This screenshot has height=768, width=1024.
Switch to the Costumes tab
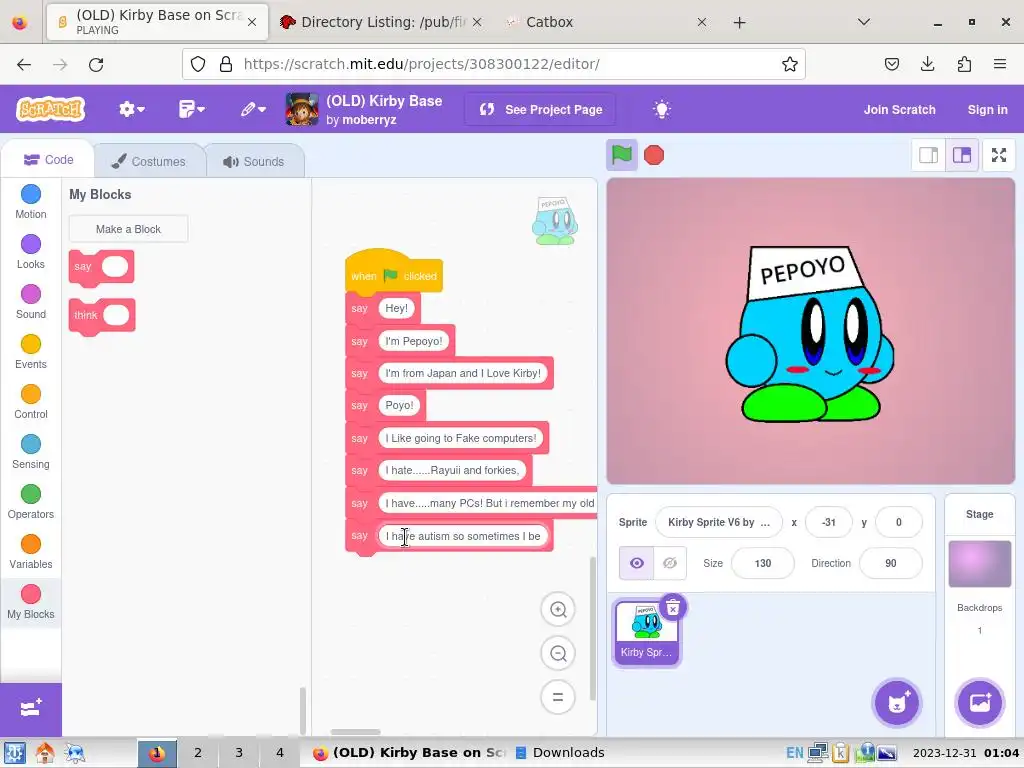[x=149, y=161]
